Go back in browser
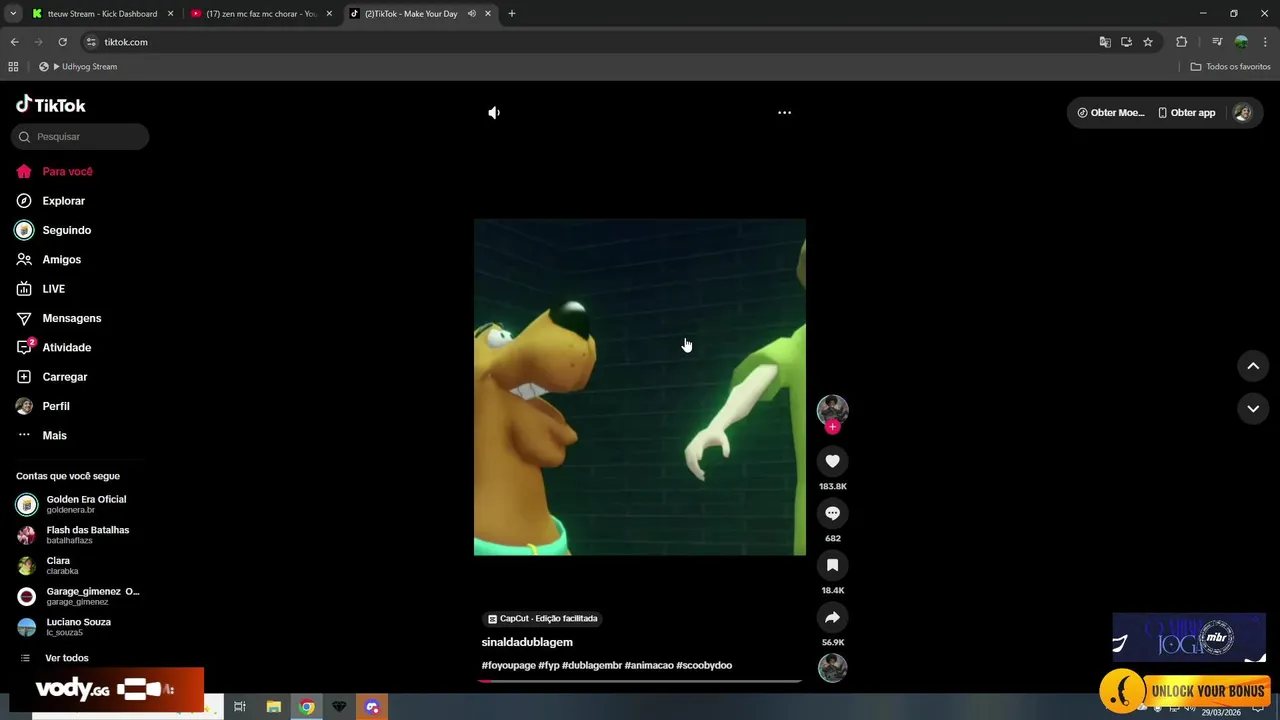 tap(14, 42)
